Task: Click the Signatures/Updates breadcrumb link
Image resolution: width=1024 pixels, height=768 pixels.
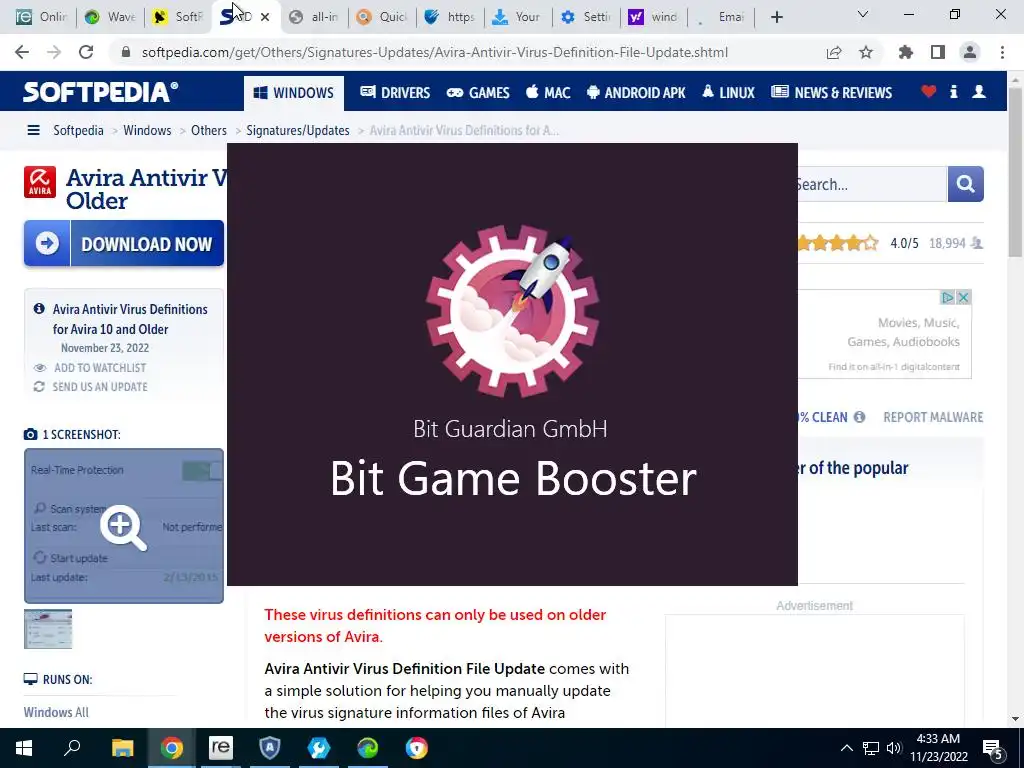Action: tap(298, 131)
